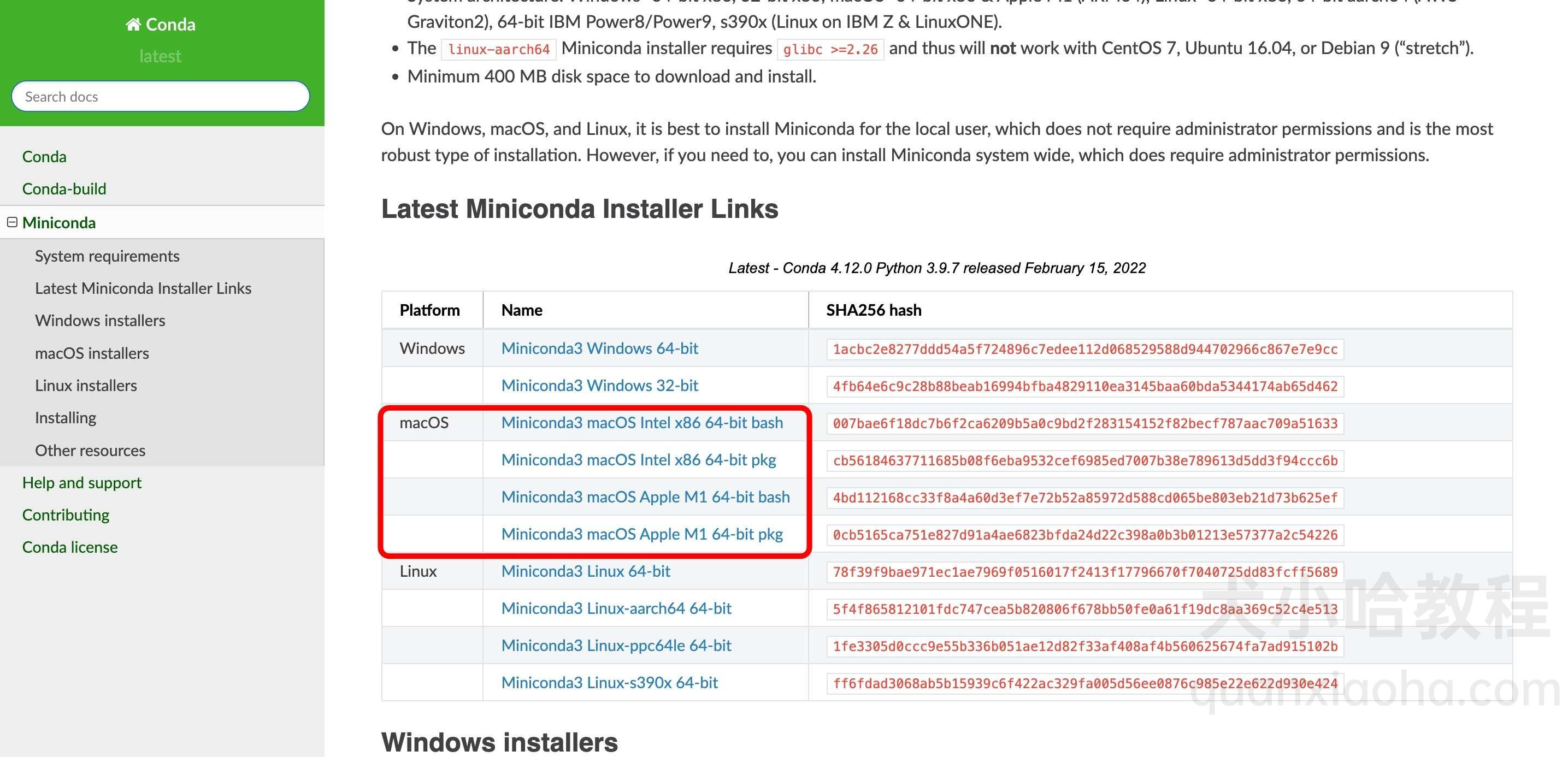
Task: Navigate to Conda-build documentation
Action: pyautogui.click(x=63, y=188)
